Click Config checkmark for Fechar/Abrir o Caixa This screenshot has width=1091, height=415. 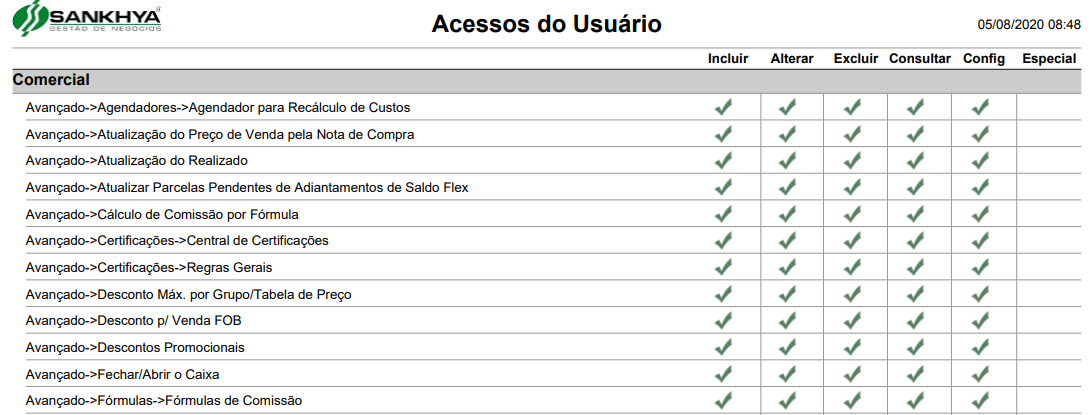point(980,374)
